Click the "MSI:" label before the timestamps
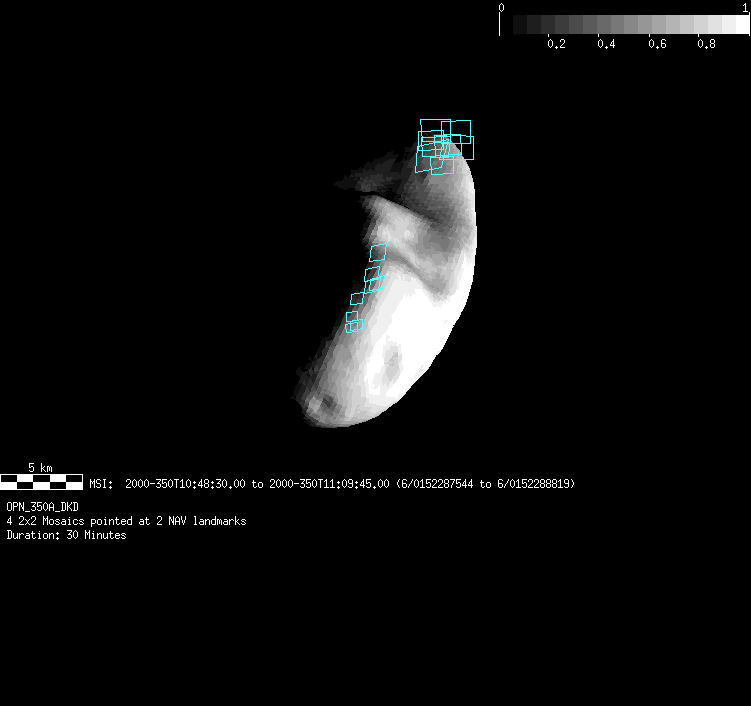Screen dimensions: 751x706 [x=102, y=484]
